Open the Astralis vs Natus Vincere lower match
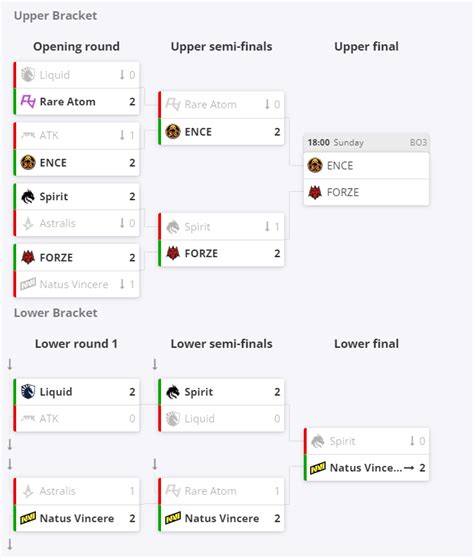The image size is (474, 558). click(77, 505)
